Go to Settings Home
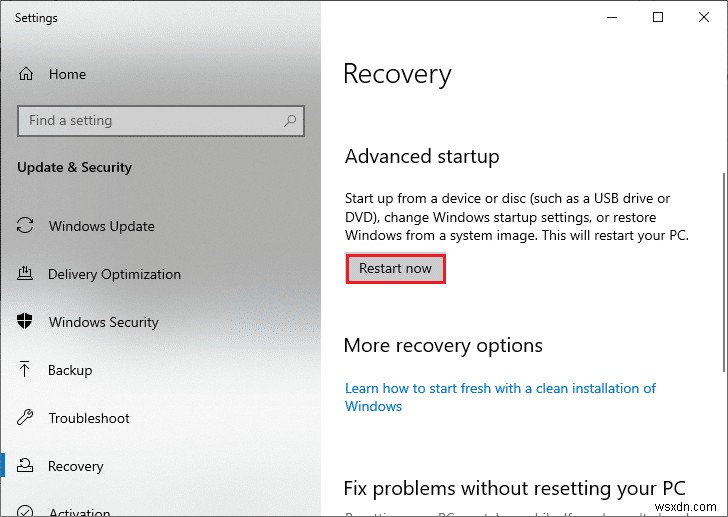The width and height of the screenshot is (728, 517). [x=67, y=74]
